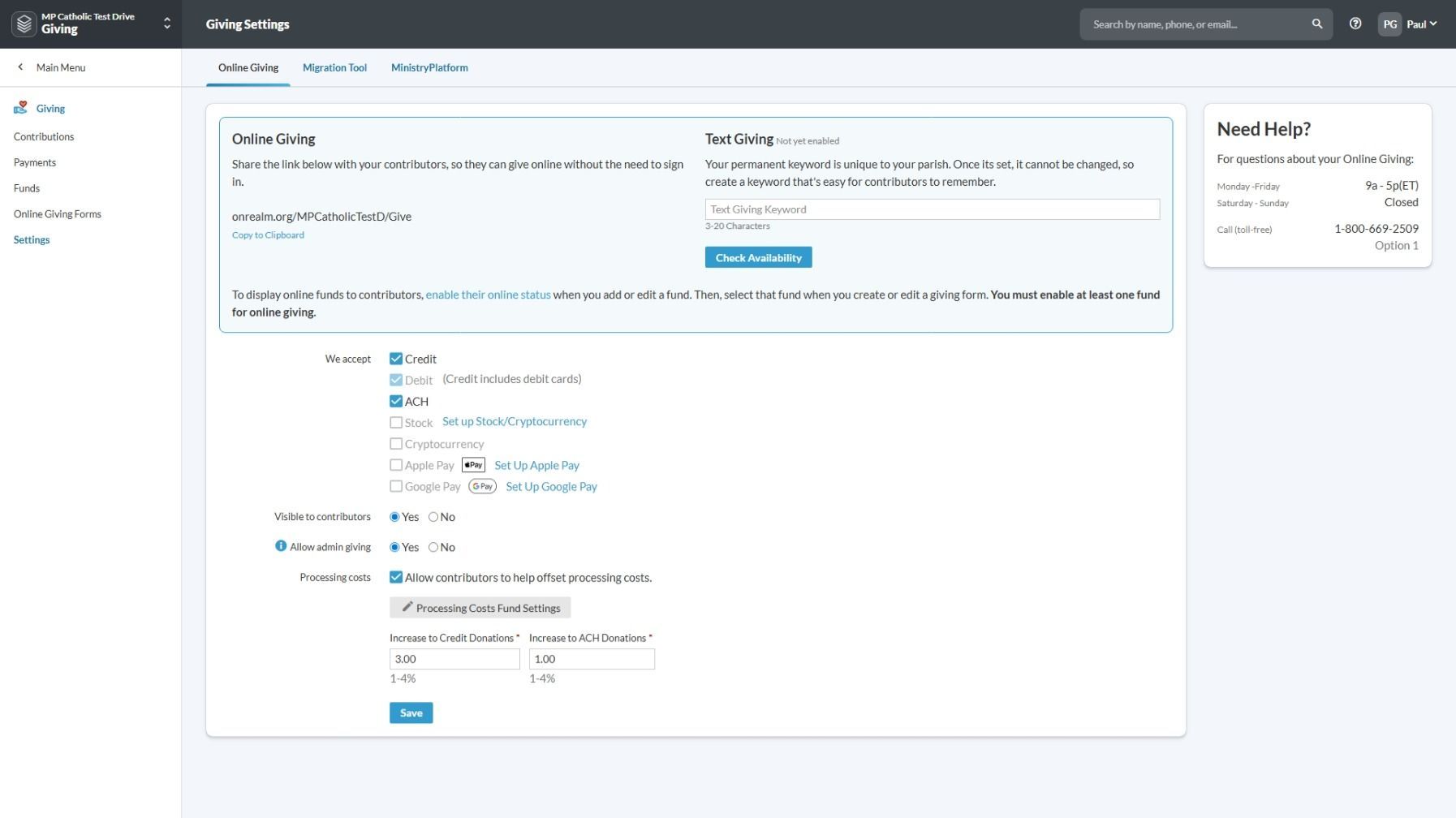Click the Giving app logo icon
Image resolution: width=1456 pixels, height=818 pixels.
pos(24,24)
